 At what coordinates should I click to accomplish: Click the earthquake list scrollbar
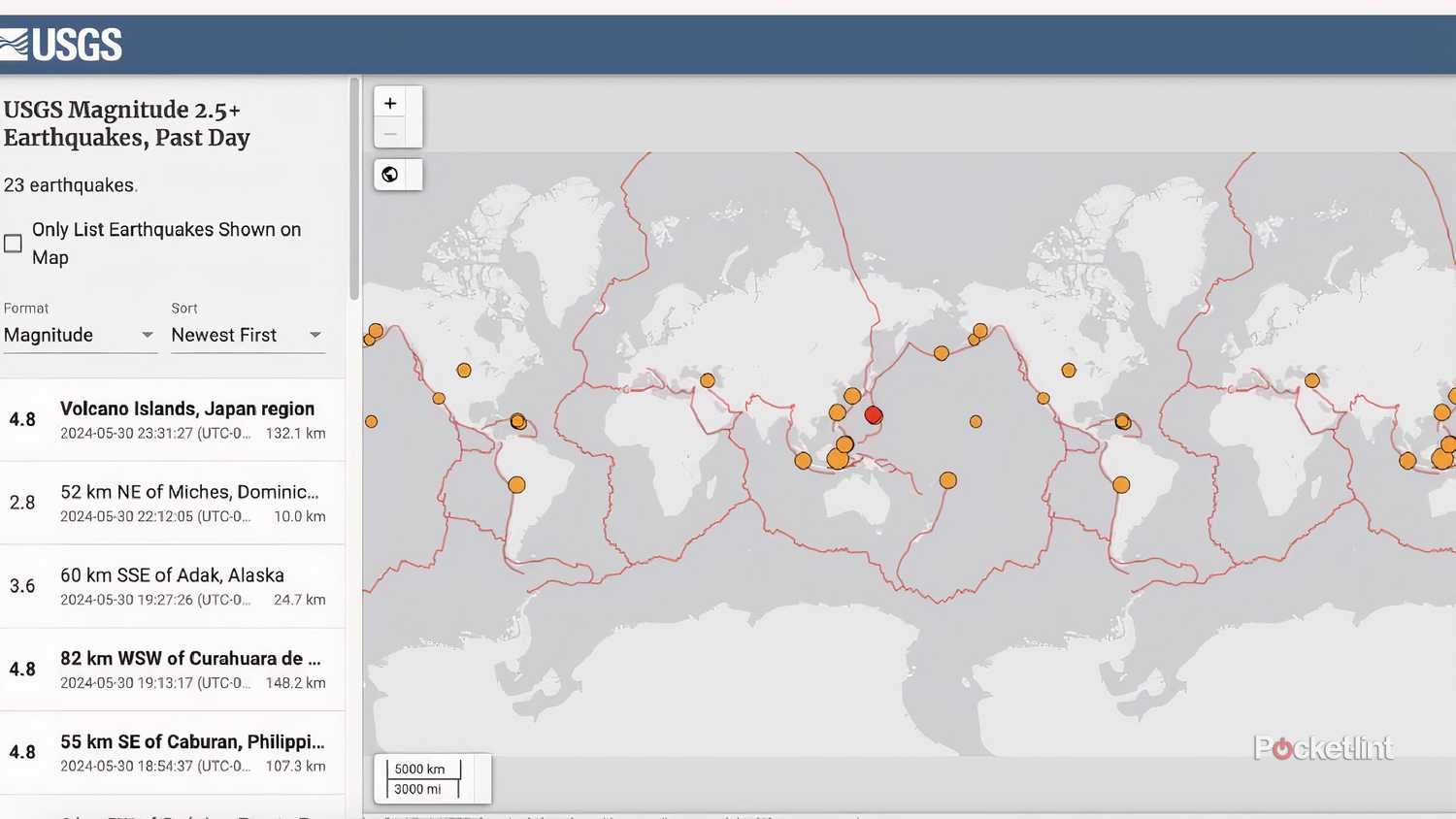coord(354,189)
